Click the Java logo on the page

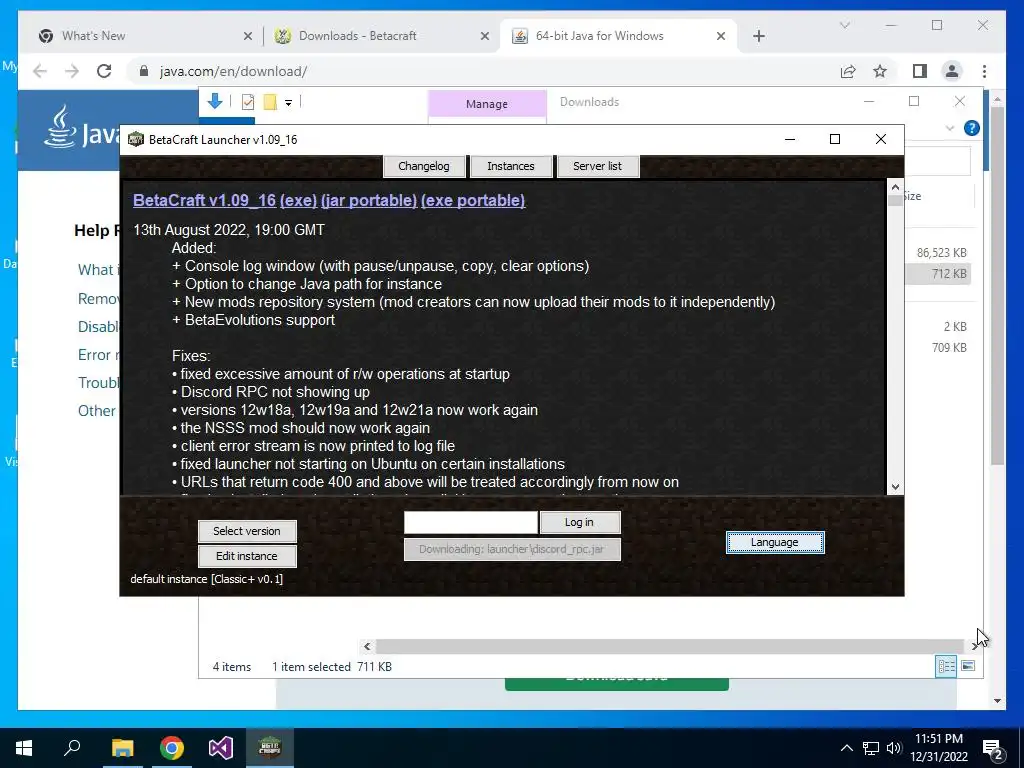tap(83, 128)
